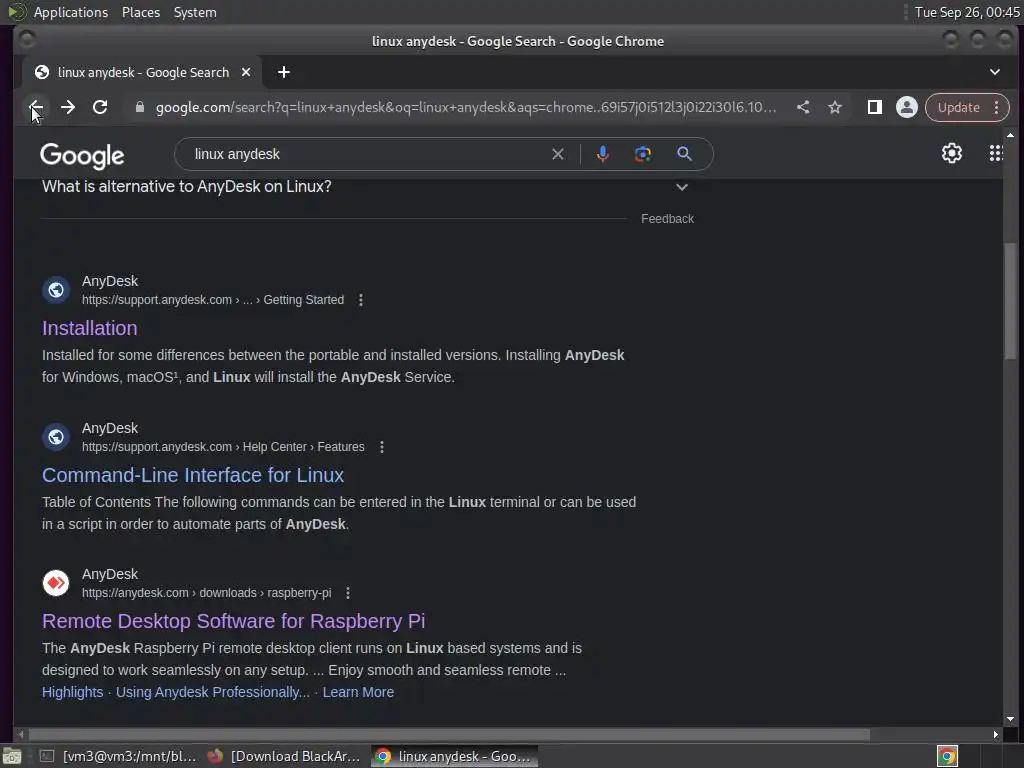Open the System menu
1024x768 pixels.
point(195,12)
